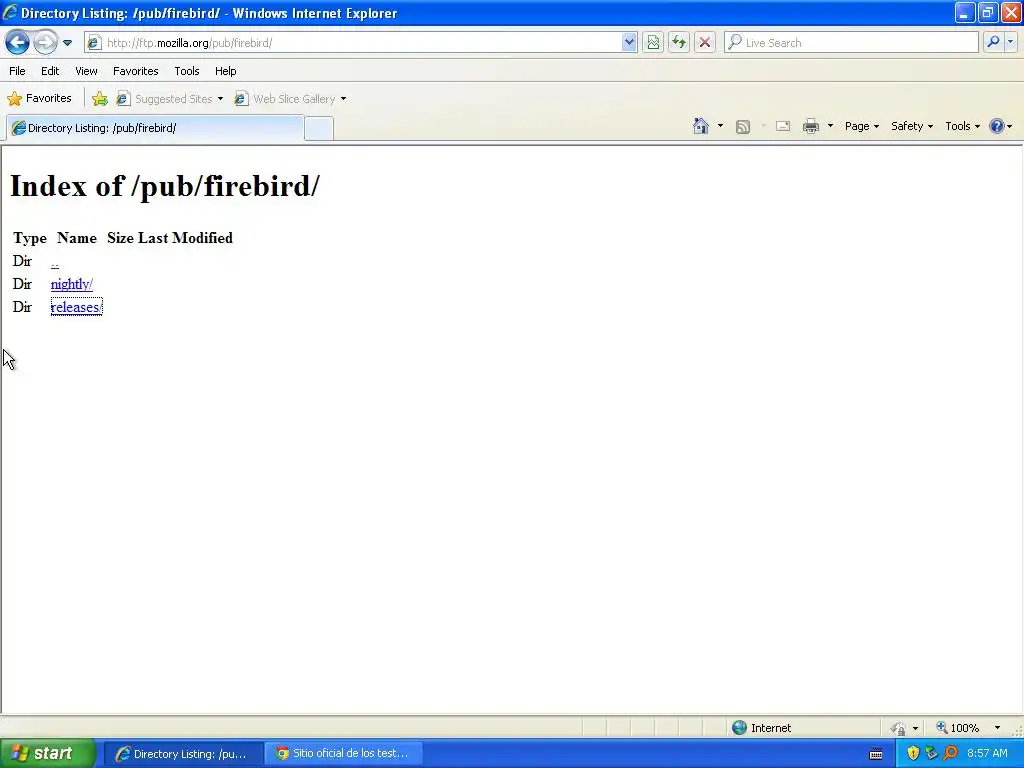Click the Read Mail icon

pyautogui.click(x=783, y=126)
